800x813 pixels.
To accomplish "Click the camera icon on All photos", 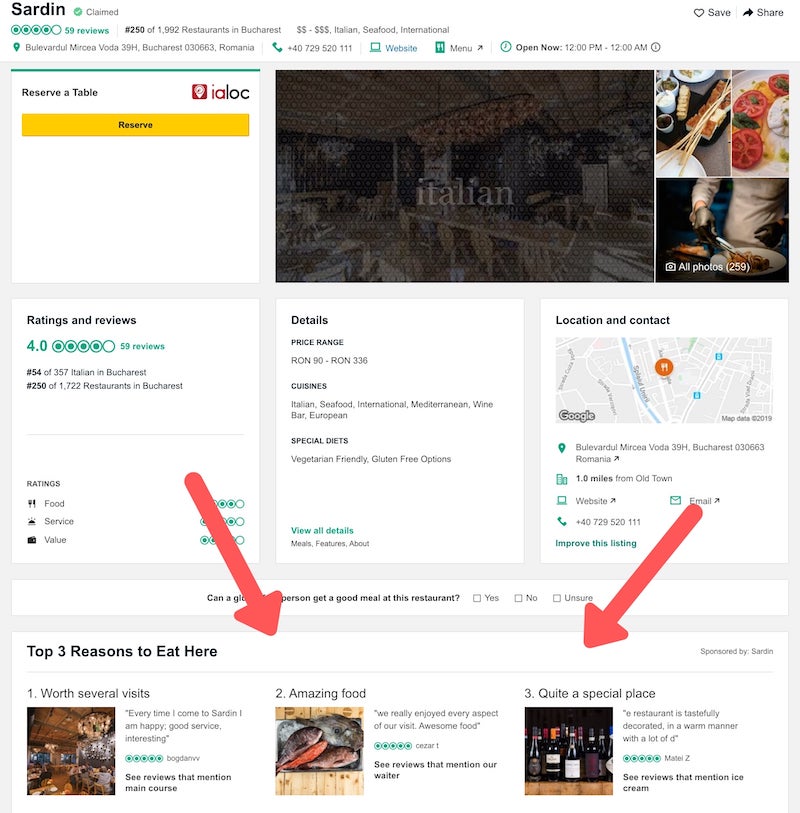I will click(x=670, y=267).
